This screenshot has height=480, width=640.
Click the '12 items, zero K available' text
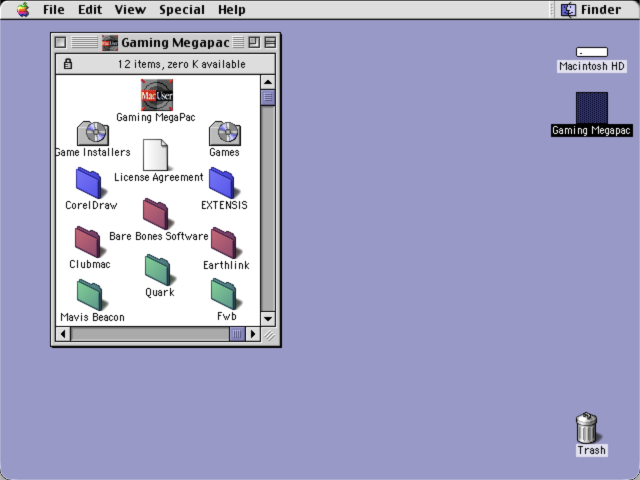tap(182, 64)
